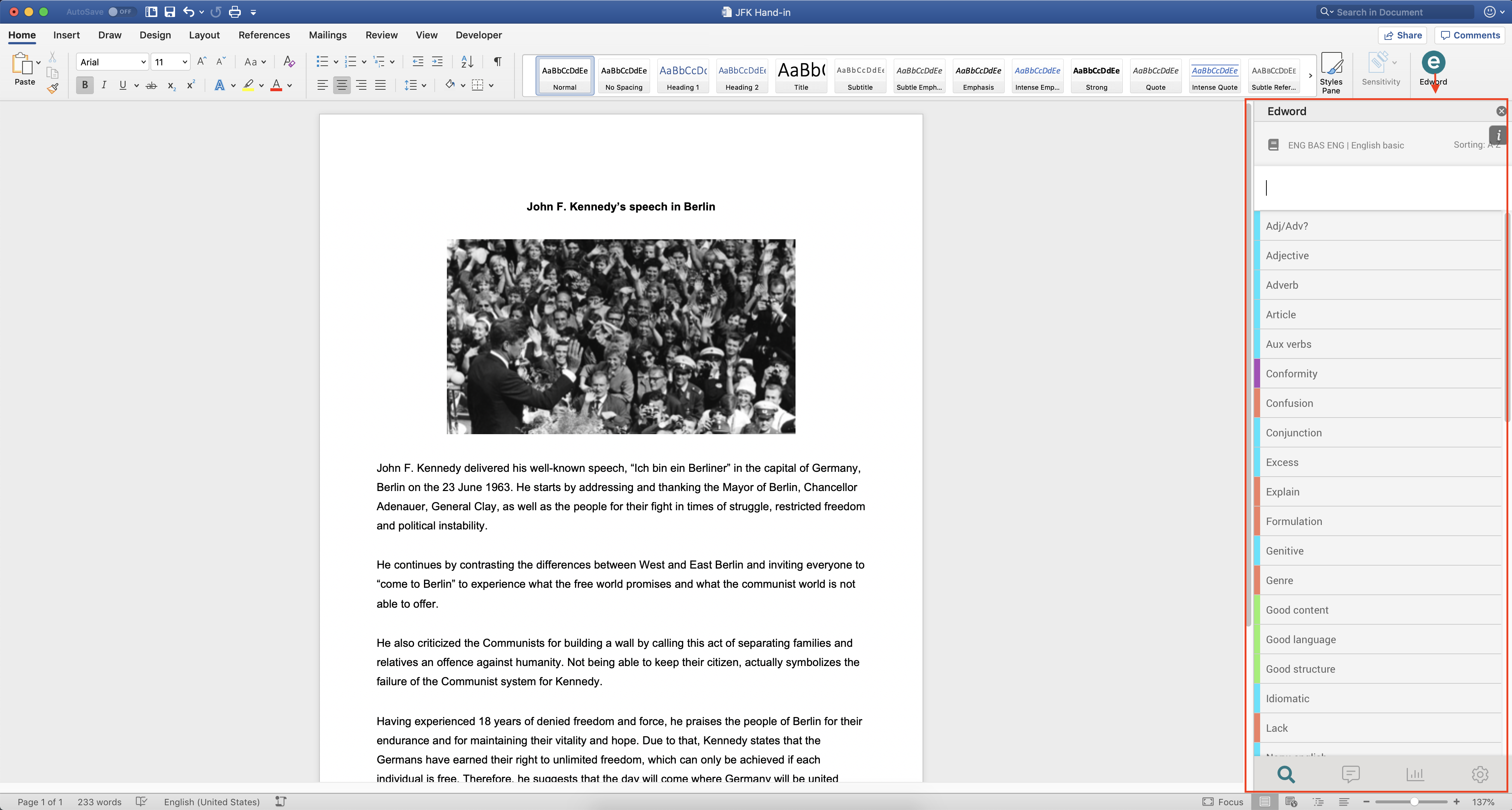This screenshot has height=810, width=1512.
Task: Open the Review ribbon tab
Action: [x=382, y=35]
